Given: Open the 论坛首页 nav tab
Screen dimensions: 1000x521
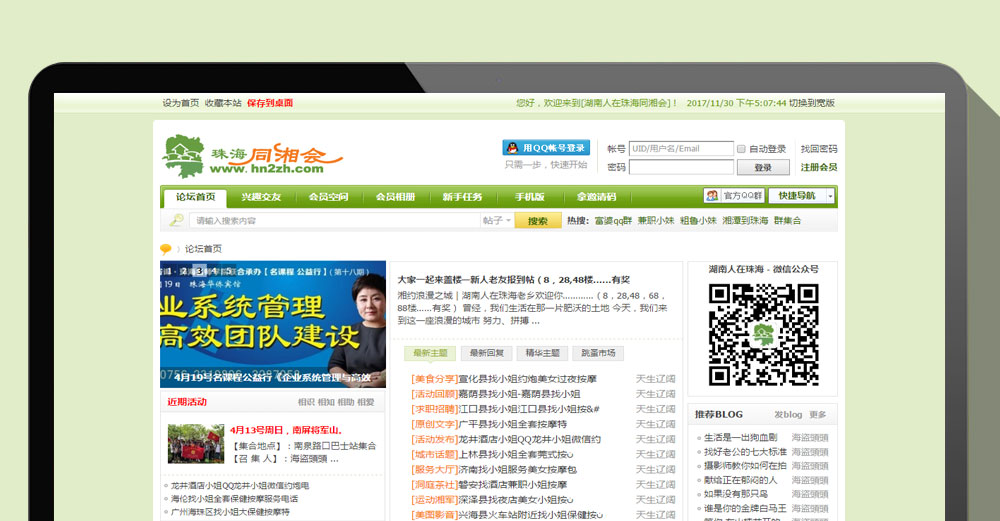Looking at the screenshot, I should click(x=196, y=197).
